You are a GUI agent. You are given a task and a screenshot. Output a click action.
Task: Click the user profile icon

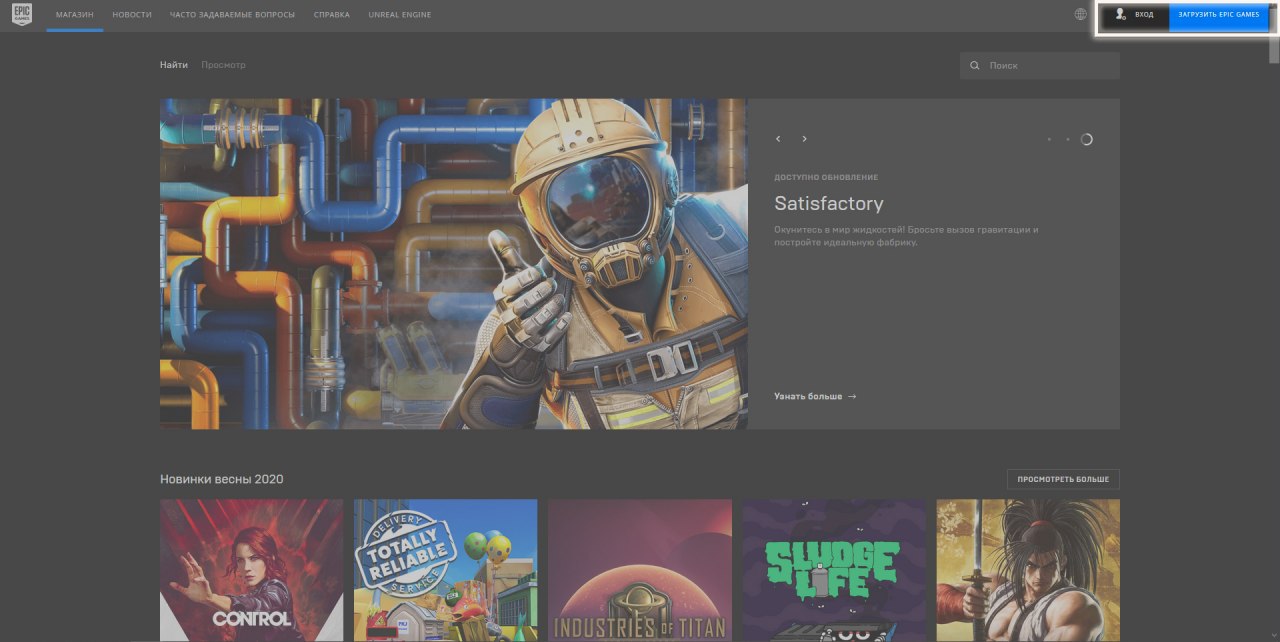pos(1120,15)
